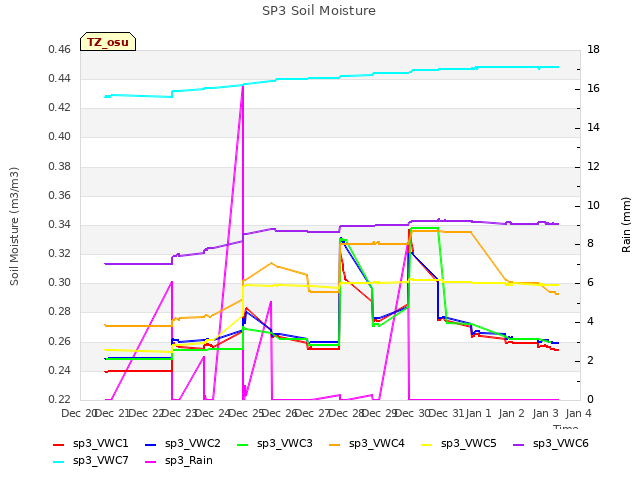Screen dimensions: 640x480
Task: Click the SP3 Soil Moisture chart title
Action: (319, 11)
